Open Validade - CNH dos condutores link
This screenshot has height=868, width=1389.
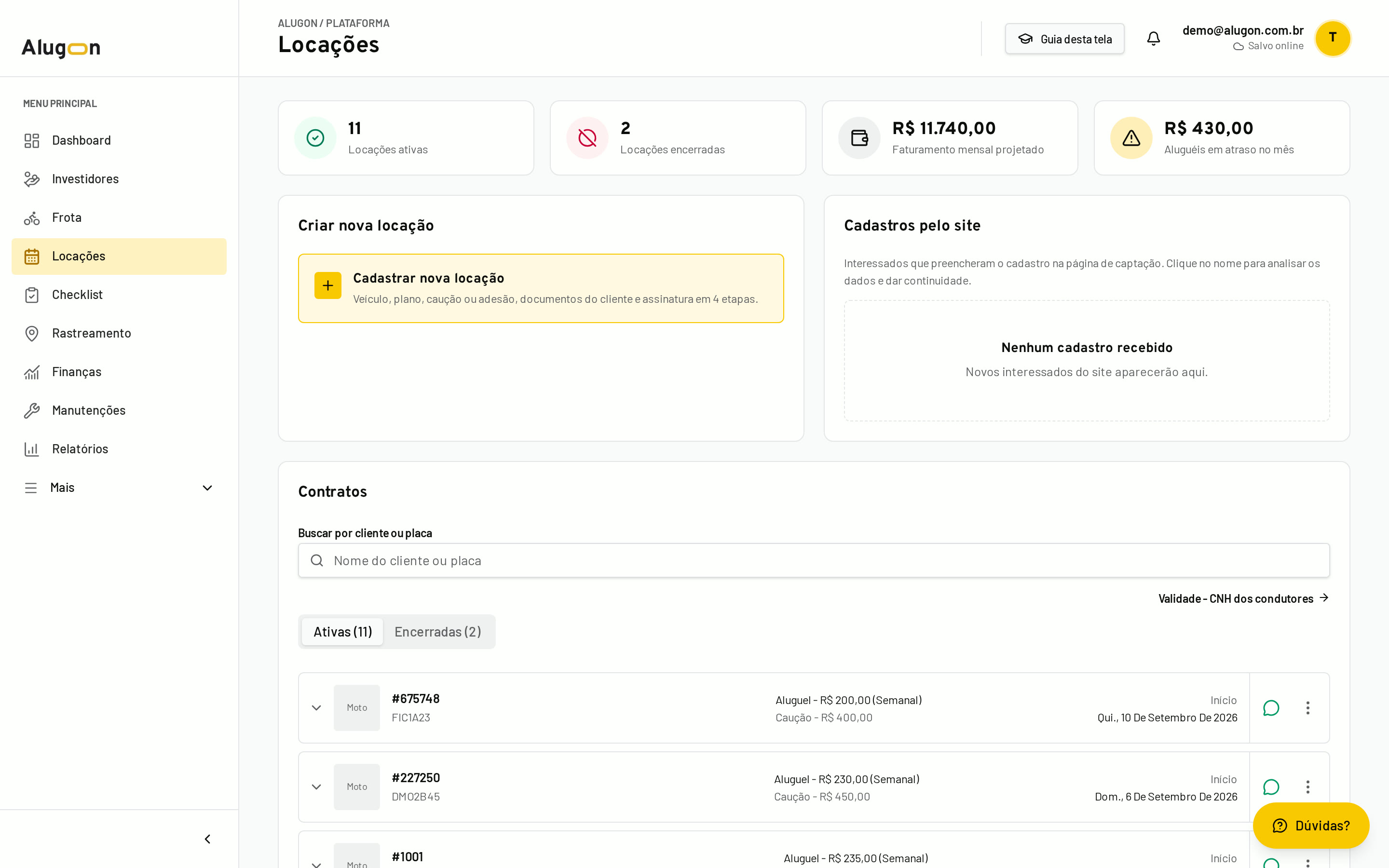coord(1243,598)
